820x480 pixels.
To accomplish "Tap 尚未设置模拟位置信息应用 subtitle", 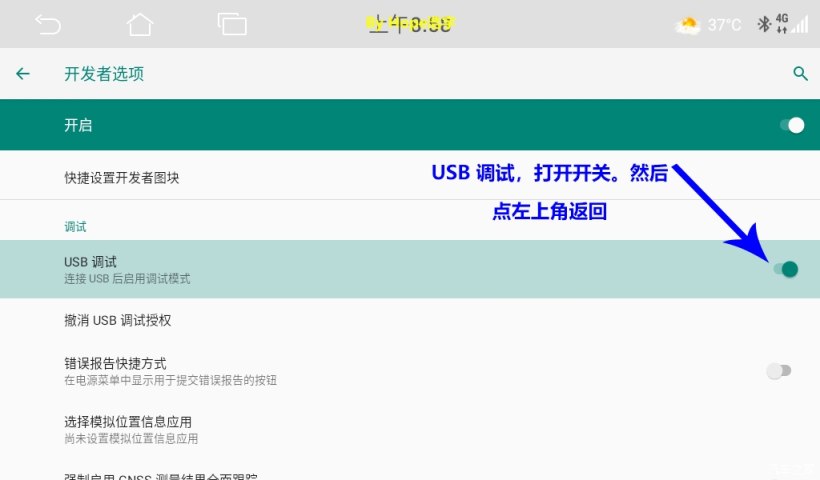I will pos(131,438).
